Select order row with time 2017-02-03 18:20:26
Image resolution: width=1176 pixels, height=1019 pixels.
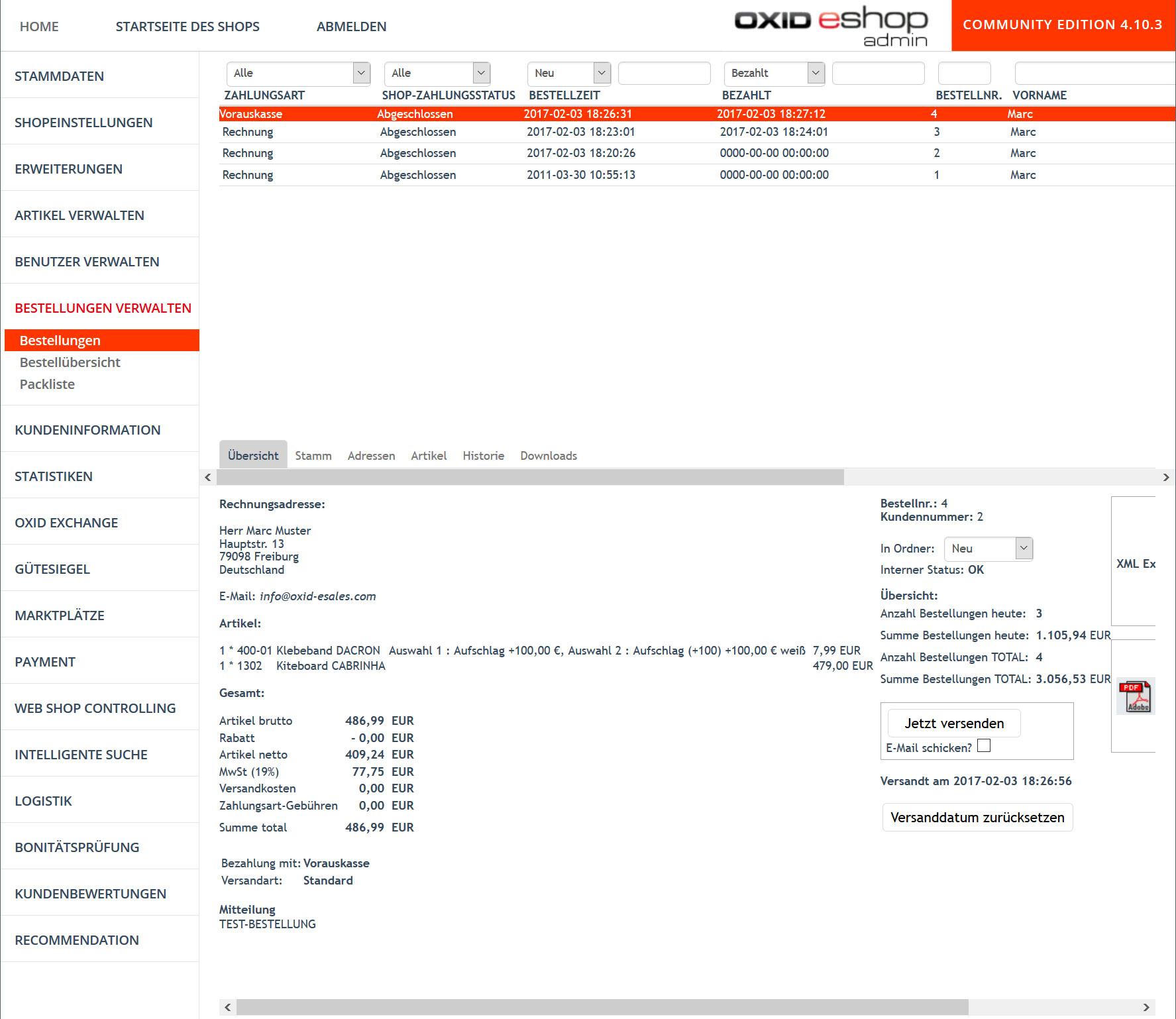697,153
